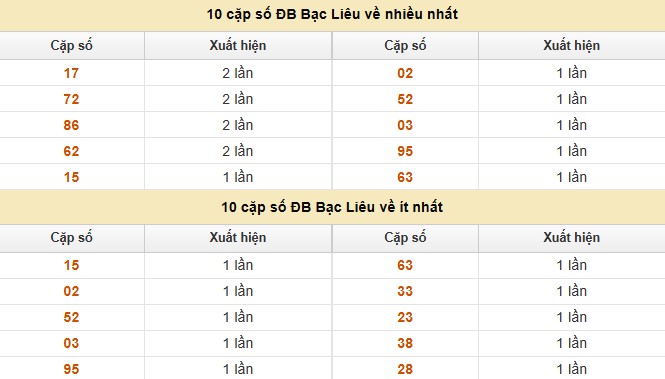Click the '2 lần' cell beside 86
The width and height of the screenshot is (665, 379).
point(238,125)
